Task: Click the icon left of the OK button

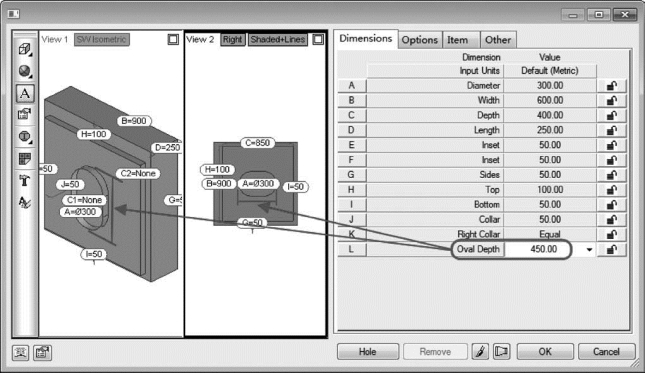Action: [x=501, y=352]
